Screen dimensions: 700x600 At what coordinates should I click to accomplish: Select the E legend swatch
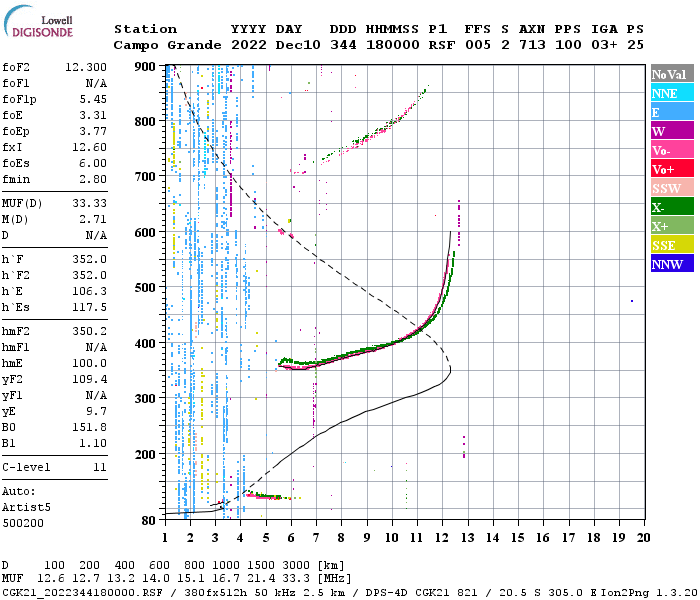coord(672,112)
